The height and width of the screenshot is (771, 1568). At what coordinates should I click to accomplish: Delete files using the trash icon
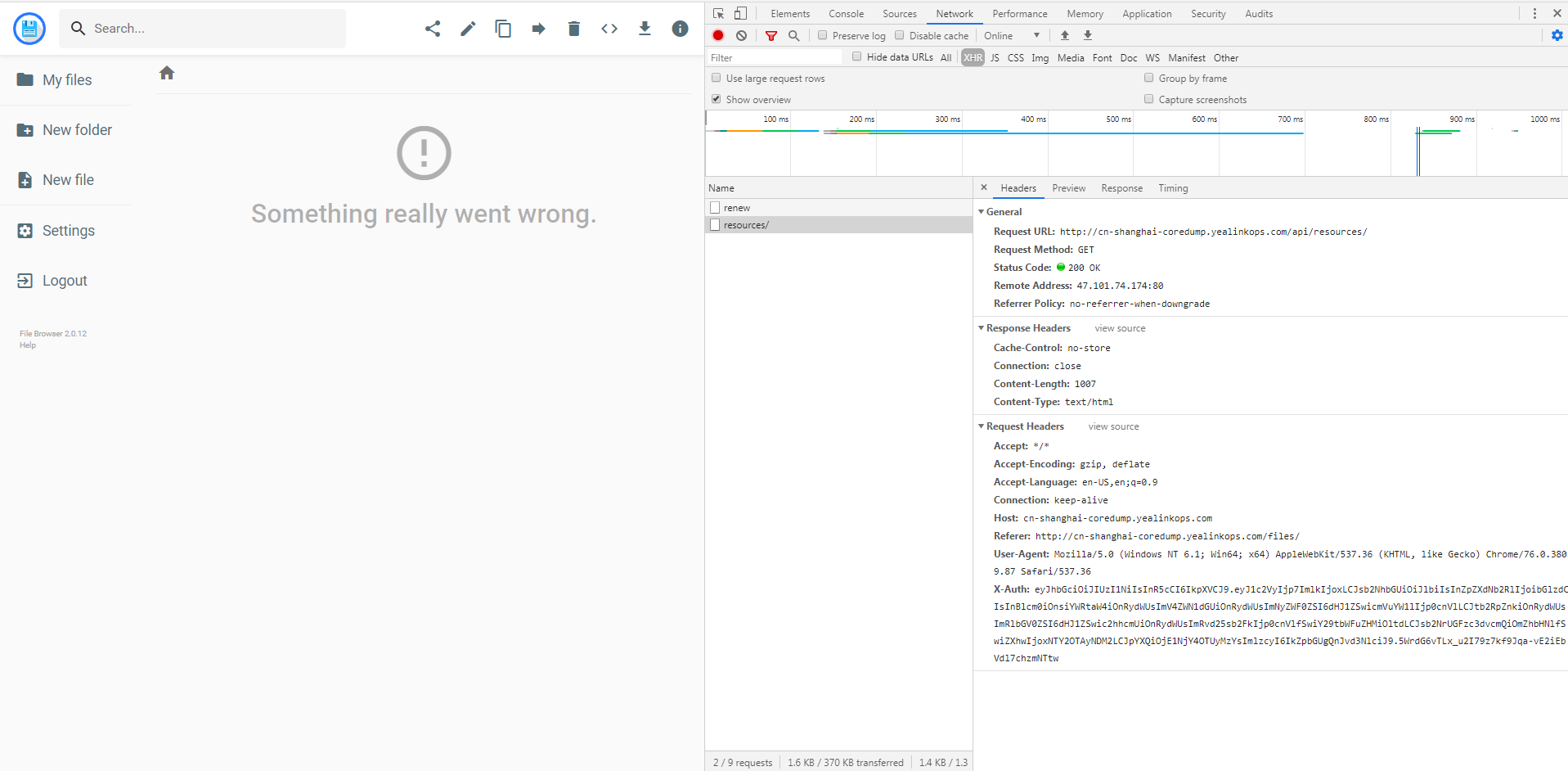point(573,28)
